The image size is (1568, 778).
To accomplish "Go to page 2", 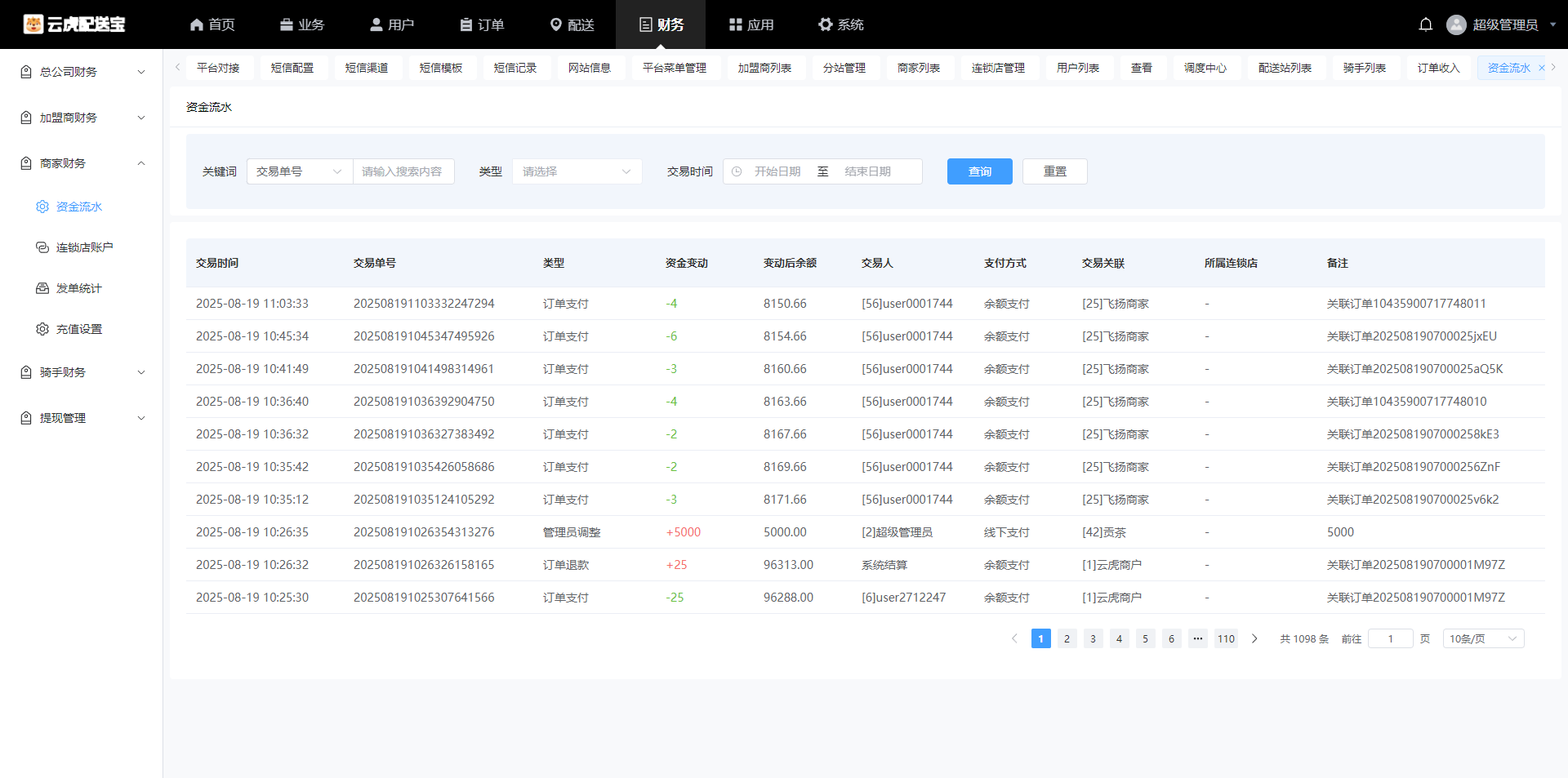I will (1067, 638).
